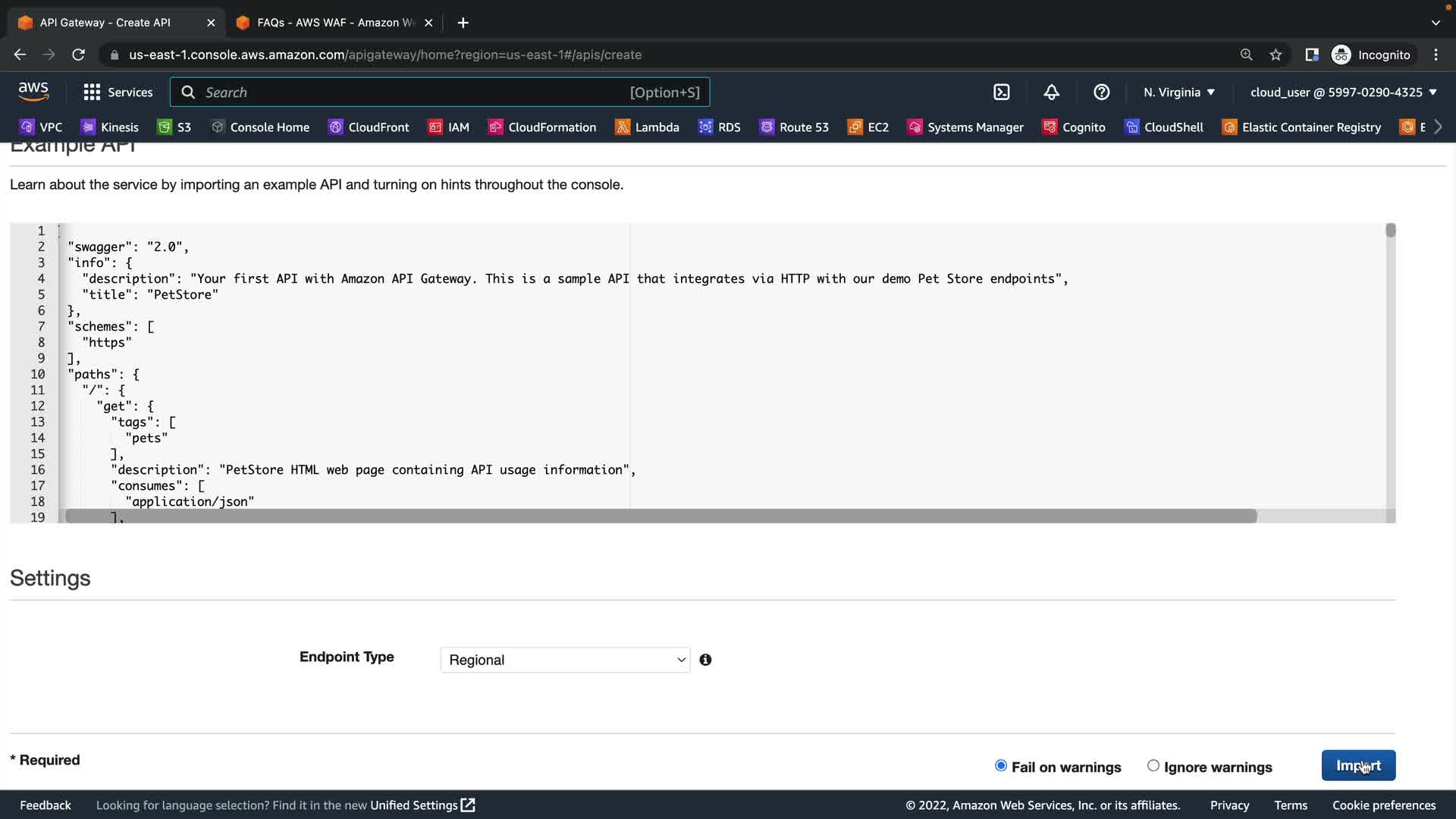The image size is (1456, 819).
Task: Open the Services grid menu icon
Action: coord(92,93)
